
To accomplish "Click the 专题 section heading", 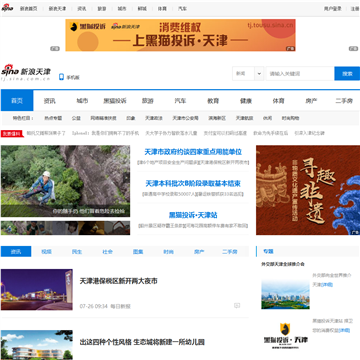I will 268,251.
